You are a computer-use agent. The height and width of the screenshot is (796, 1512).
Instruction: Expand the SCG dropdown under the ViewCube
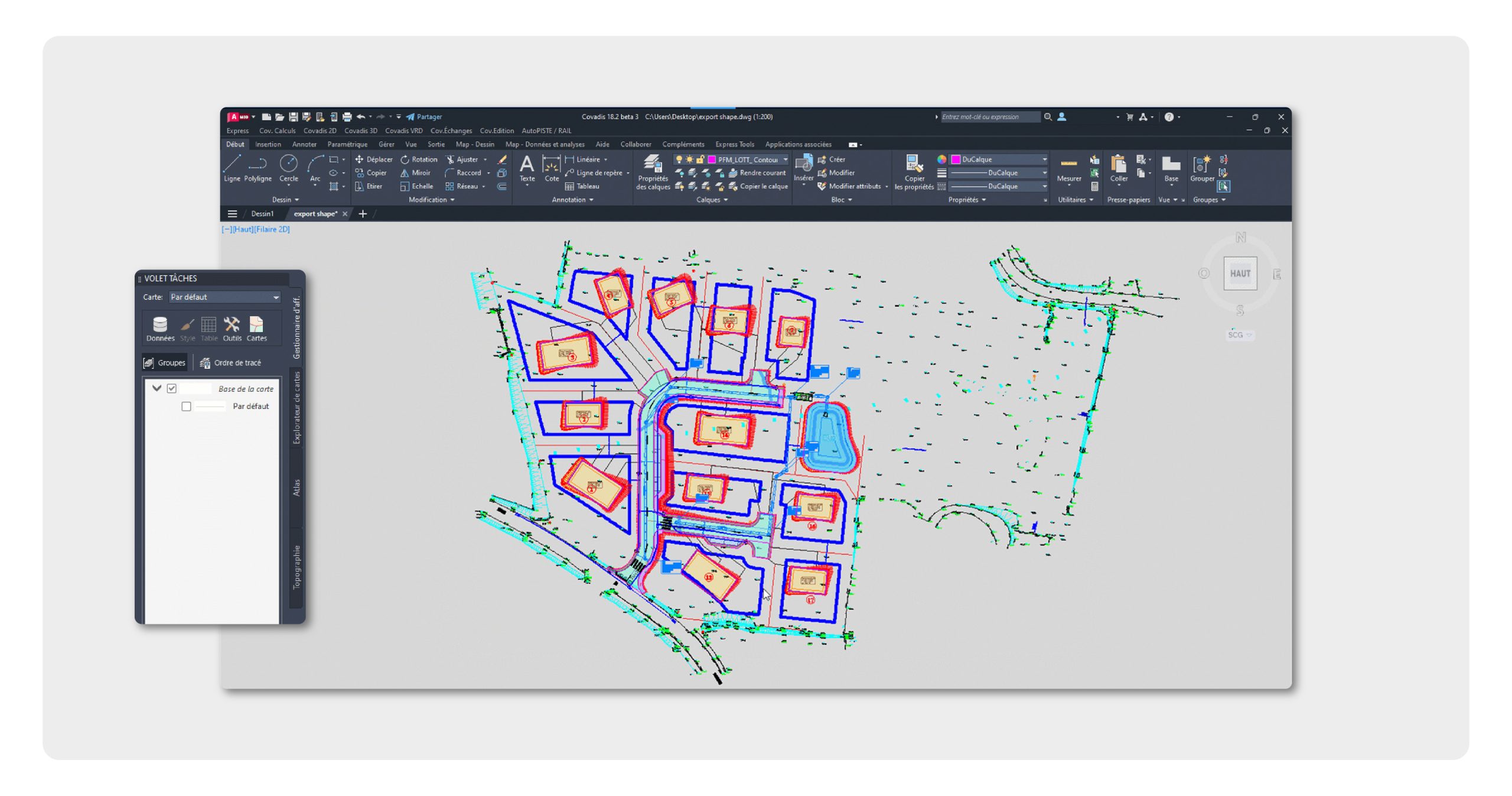(x=1240, y=335)
